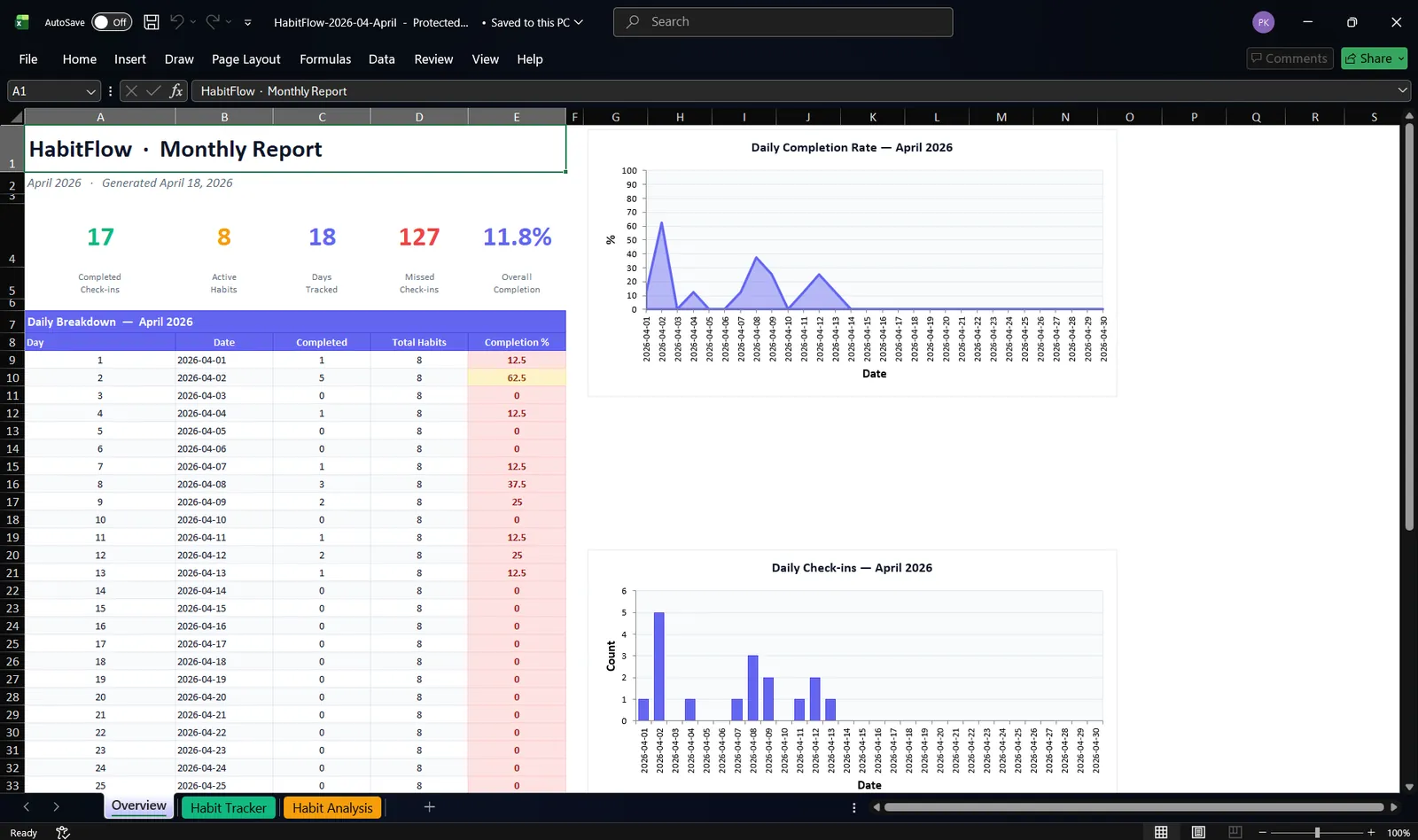Open the redo history dropdown arrow
Screen dimensions: 1418x840
coord(229,22)
